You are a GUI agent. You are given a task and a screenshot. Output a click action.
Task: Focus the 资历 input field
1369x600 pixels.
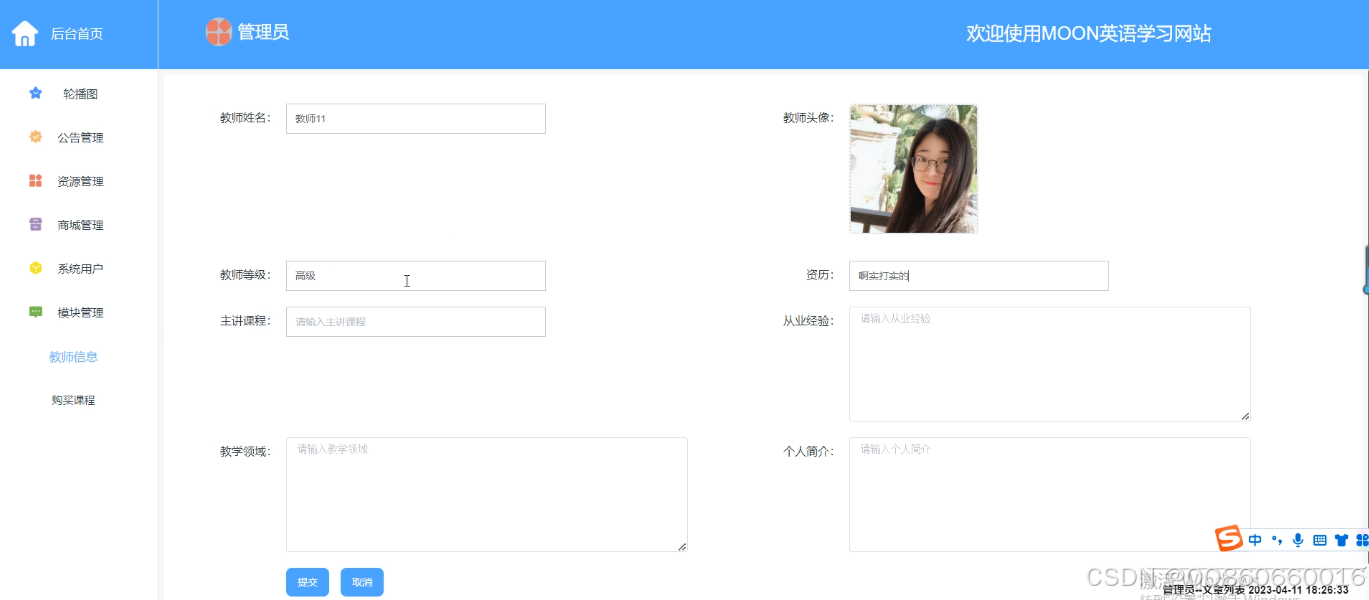979,276
